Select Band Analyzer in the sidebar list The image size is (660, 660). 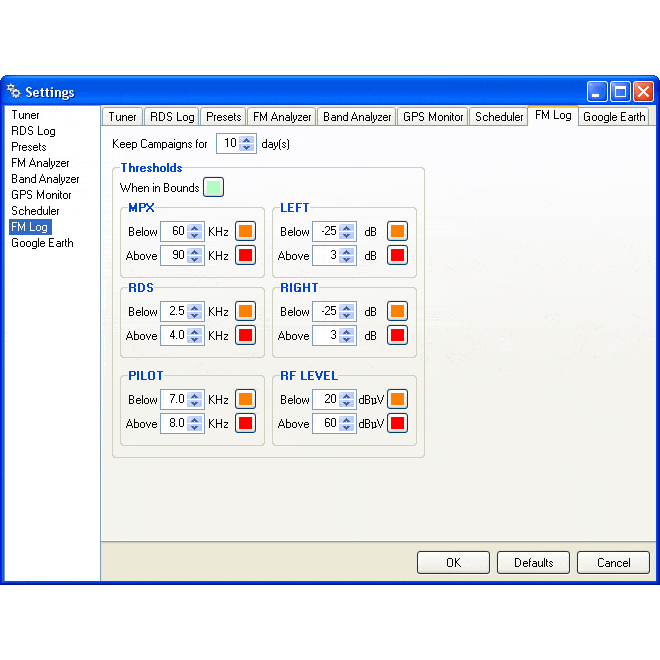45,179
